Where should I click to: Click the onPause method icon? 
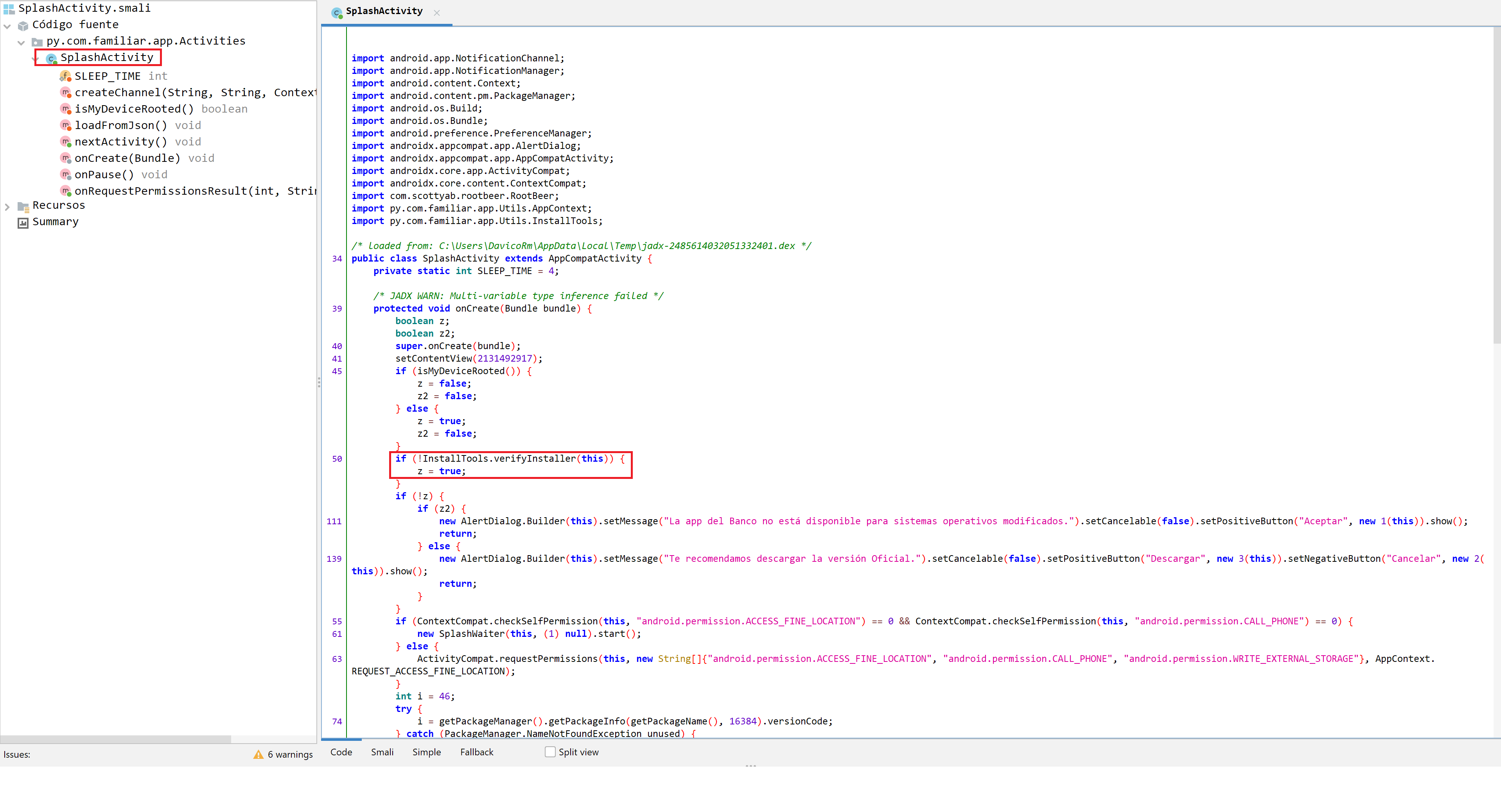click(65, 174)
